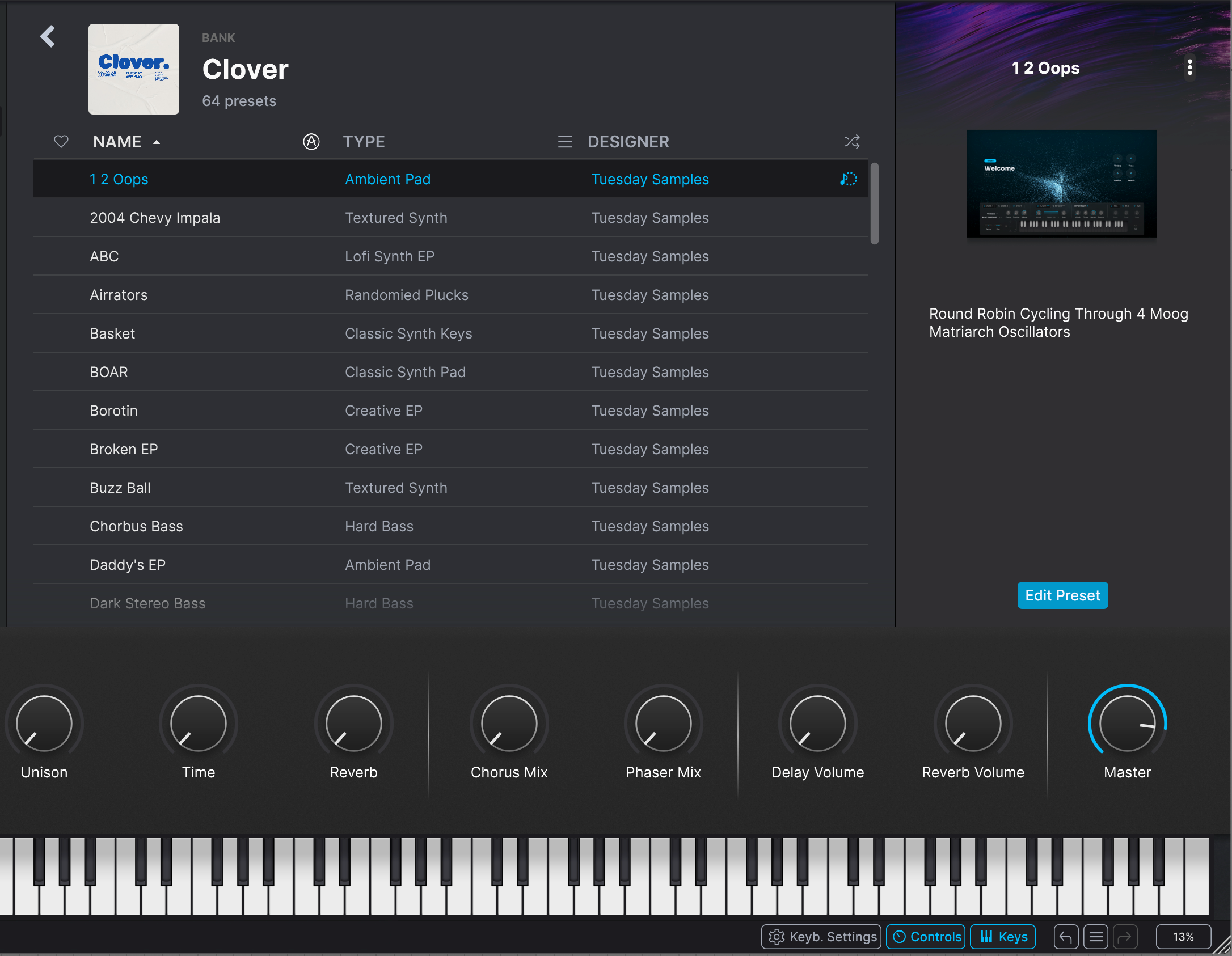Sort presets by DESIGNER column
This screenshot has width=1232, height=956.
pos(628,141)
